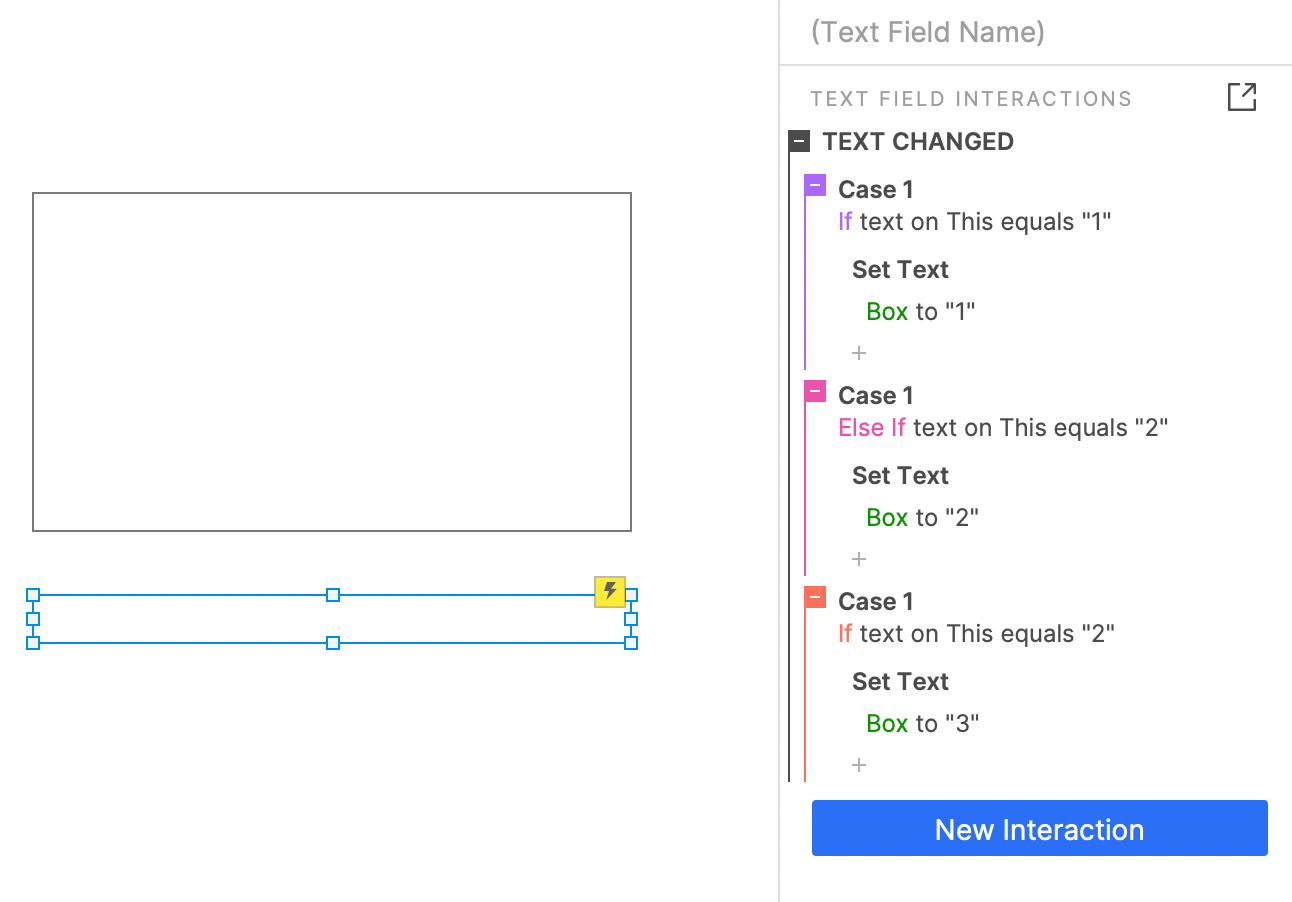Add action under Box to "3"
1292x902 pixels.
(859, 765)
